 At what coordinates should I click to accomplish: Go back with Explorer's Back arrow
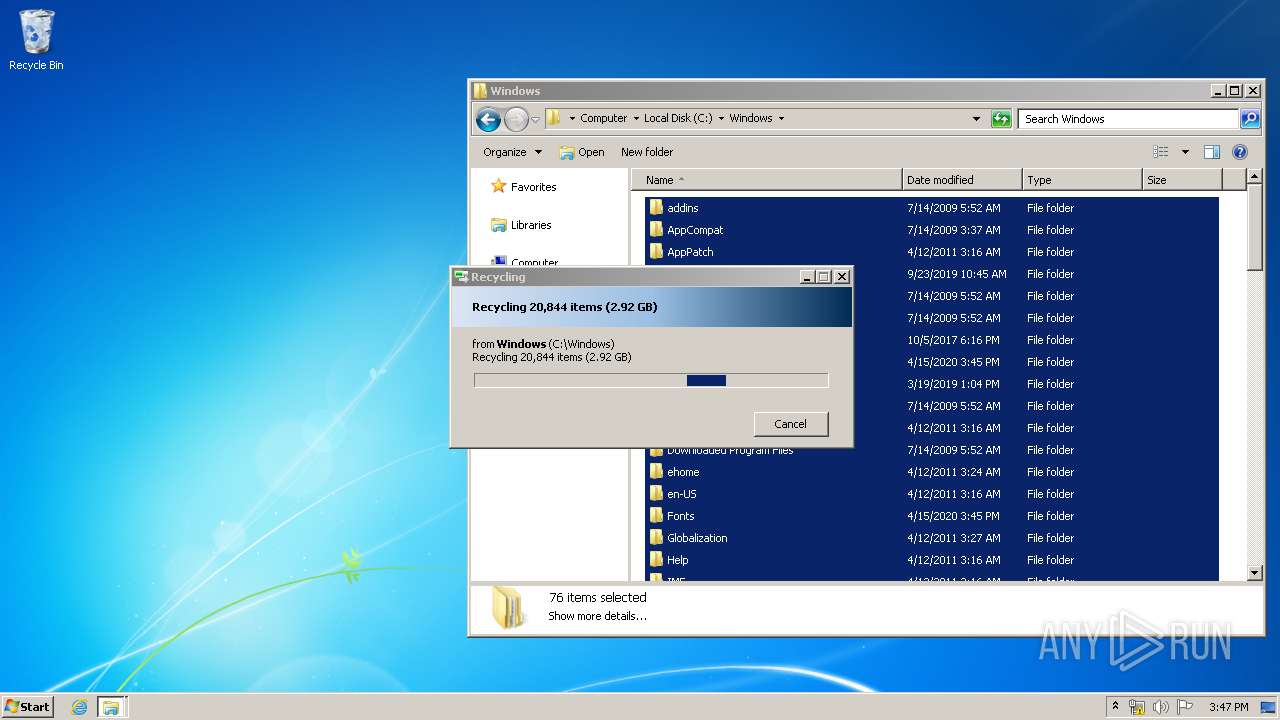[x=488, y=120]
